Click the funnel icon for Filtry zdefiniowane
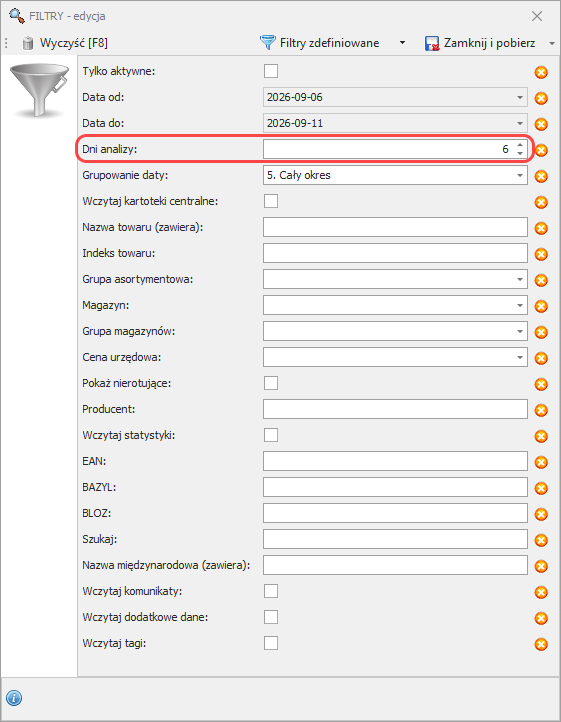The image size is (561, 722). (268, 43)
